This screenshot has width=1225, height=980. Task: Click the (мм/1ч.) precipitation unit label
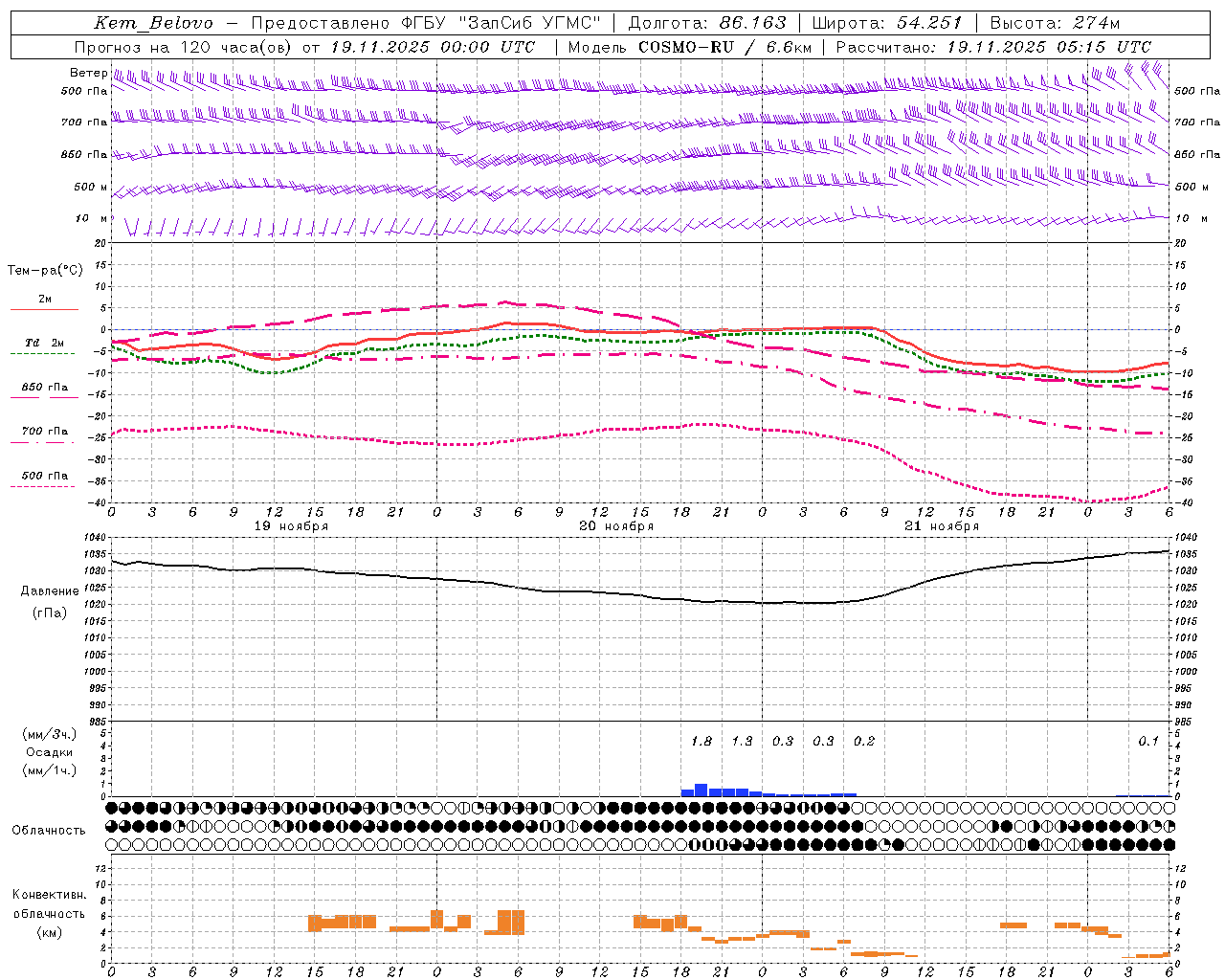[49, 770]
